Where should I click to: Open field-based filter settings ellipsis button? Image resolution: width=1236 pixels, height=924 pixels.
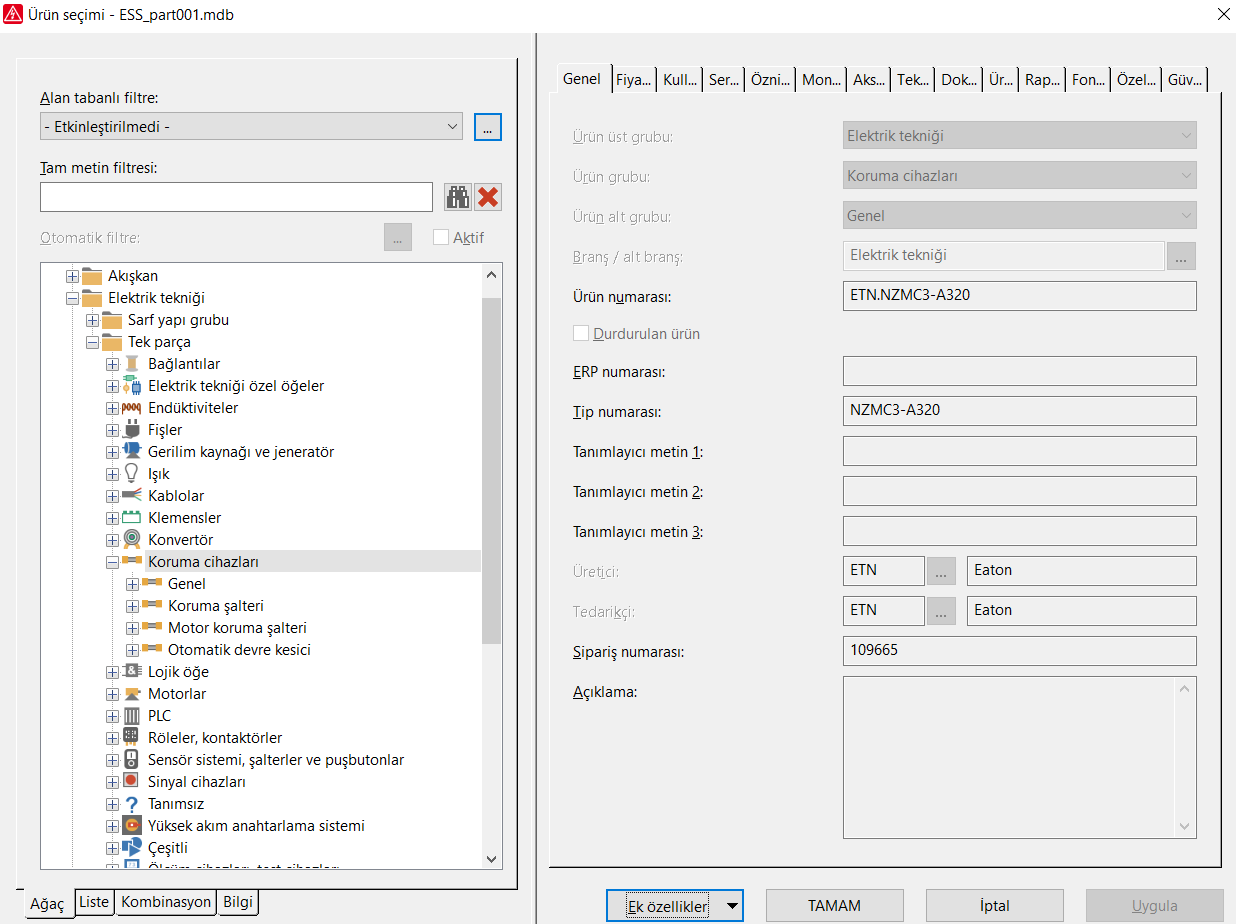click(488, 127)
